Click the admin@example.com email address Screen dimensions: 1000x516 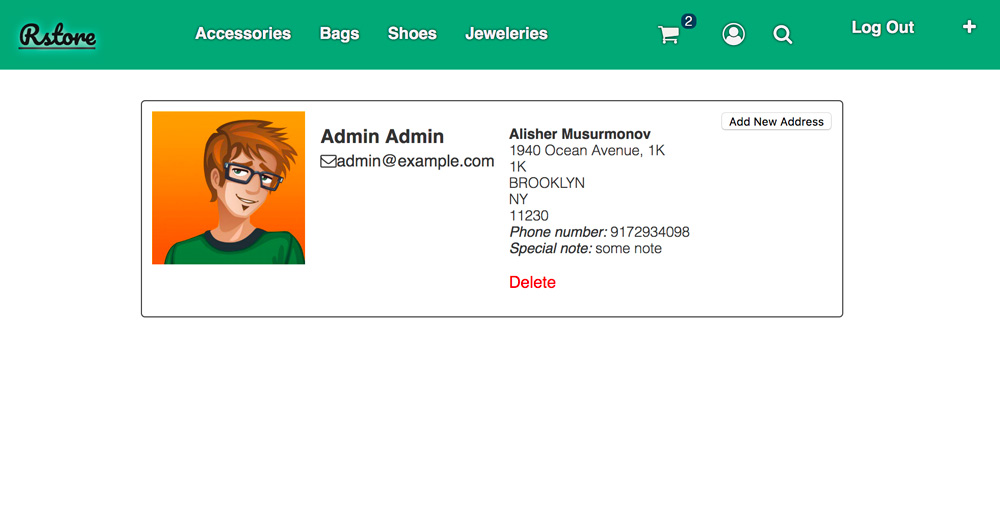415,161
